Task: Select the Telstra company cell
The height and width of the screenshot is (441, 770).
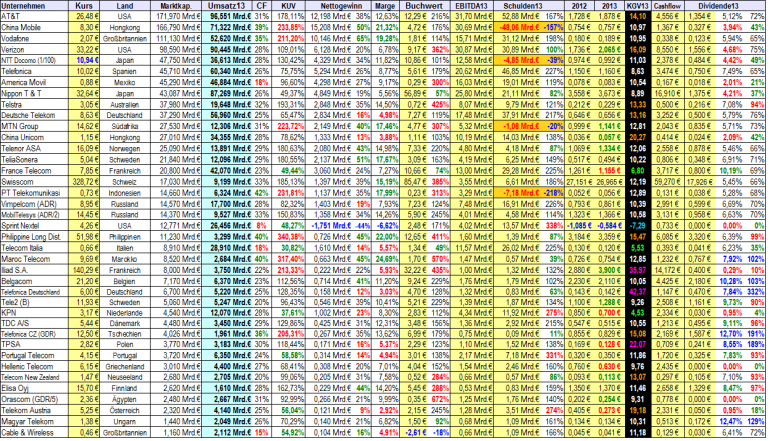Action: [x=34, y=104]
